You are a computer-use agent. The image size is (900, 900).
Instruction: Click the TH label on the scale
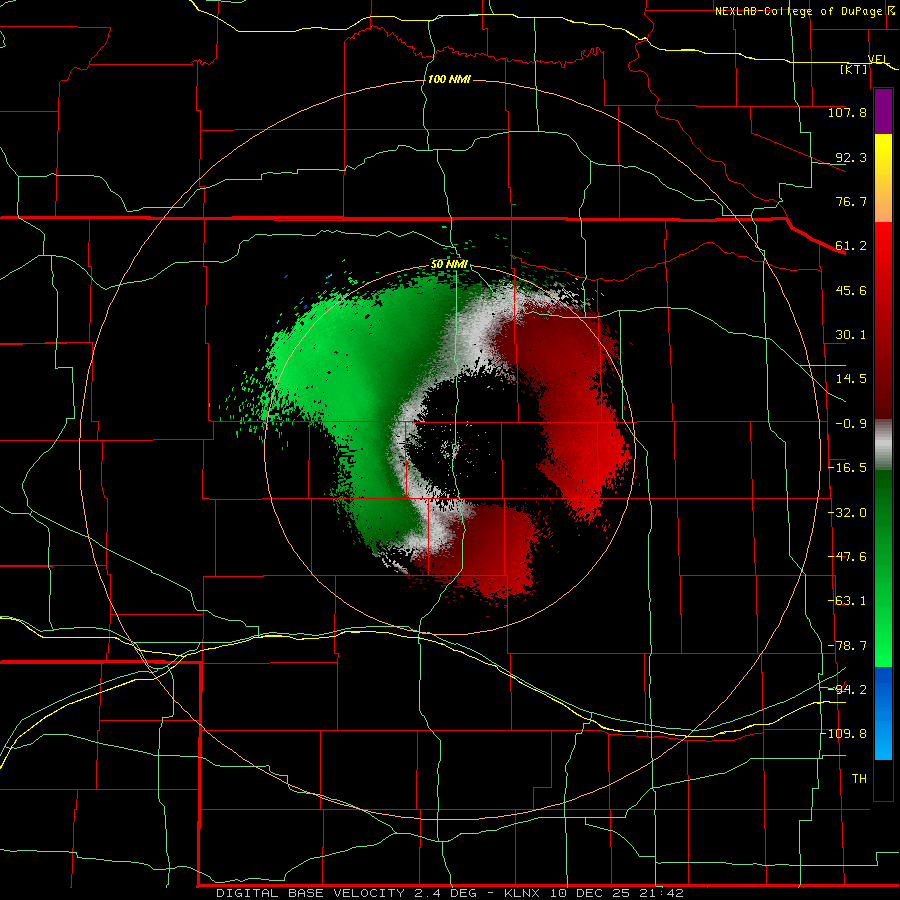coord(859,779)
